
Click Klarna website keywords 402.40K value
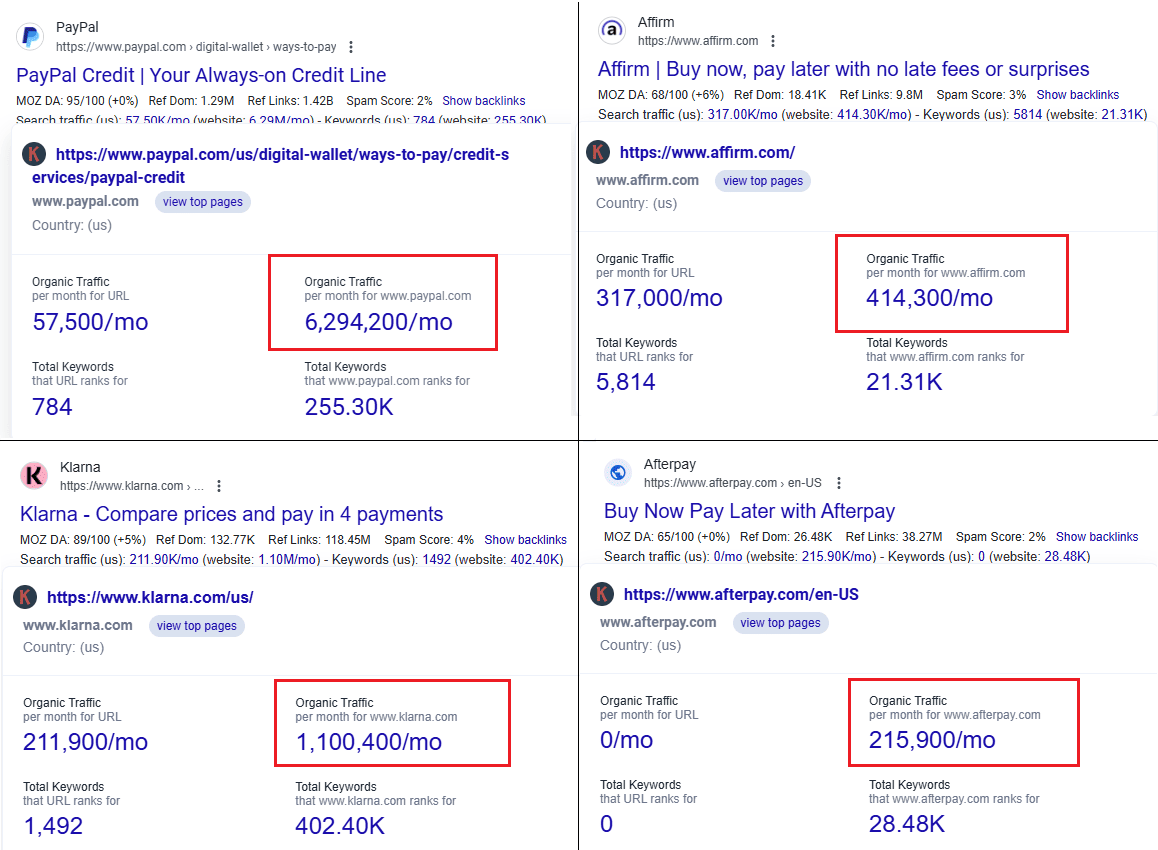340,826
